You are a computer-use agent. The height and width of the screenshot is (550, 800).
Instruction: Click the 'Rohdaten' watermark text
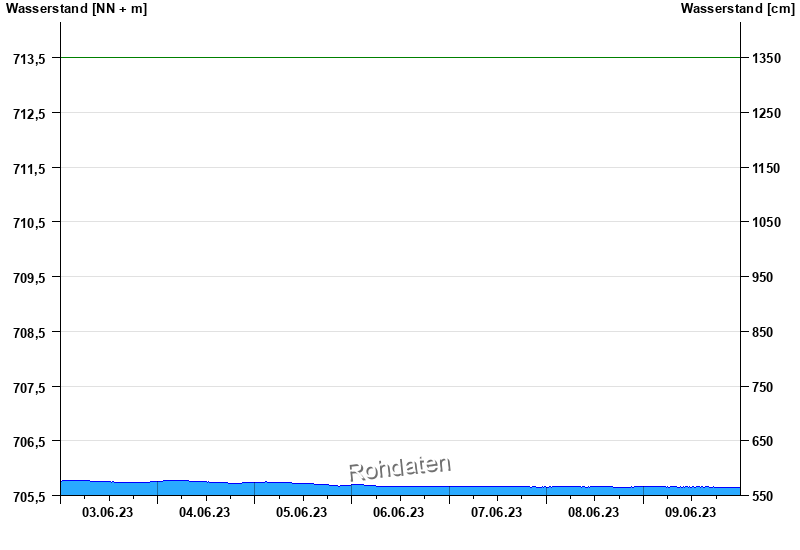coord(400,467)
